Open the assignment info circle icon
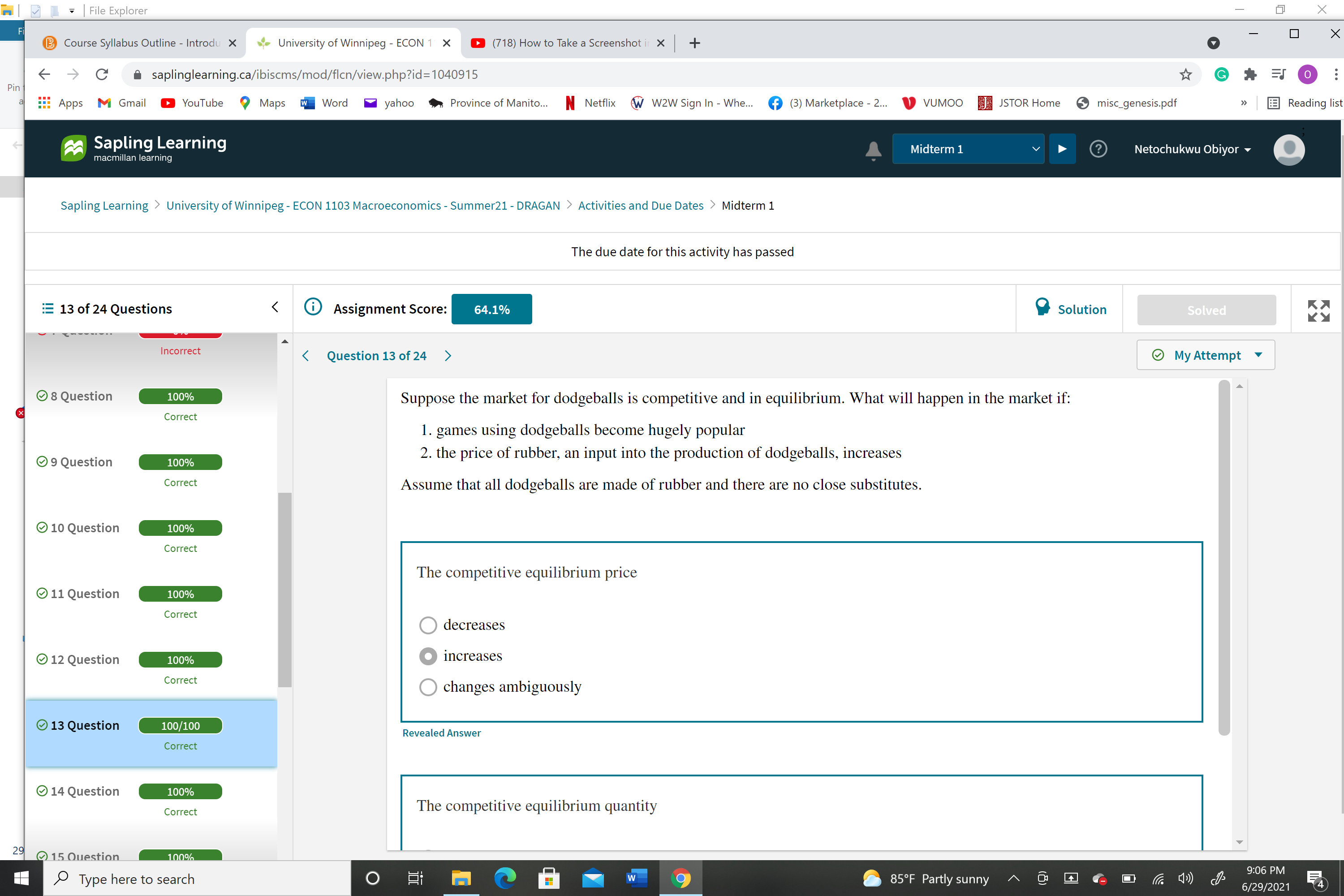The height and width of the screenshot is (896, 1344). [x=313, y=307]
